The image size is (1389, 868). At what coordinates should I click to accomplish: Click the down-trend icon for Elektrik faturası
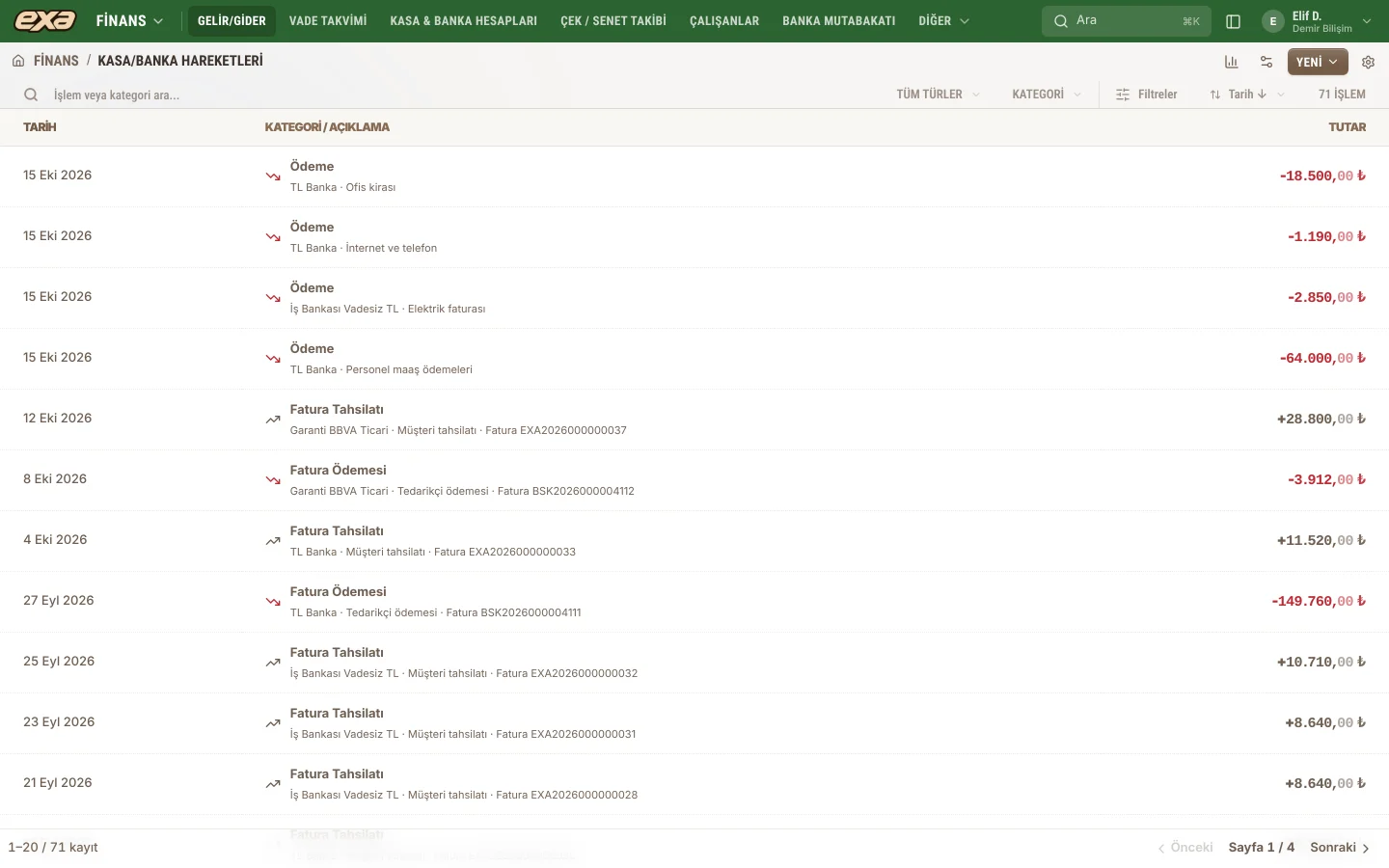(x=273, y=298)
